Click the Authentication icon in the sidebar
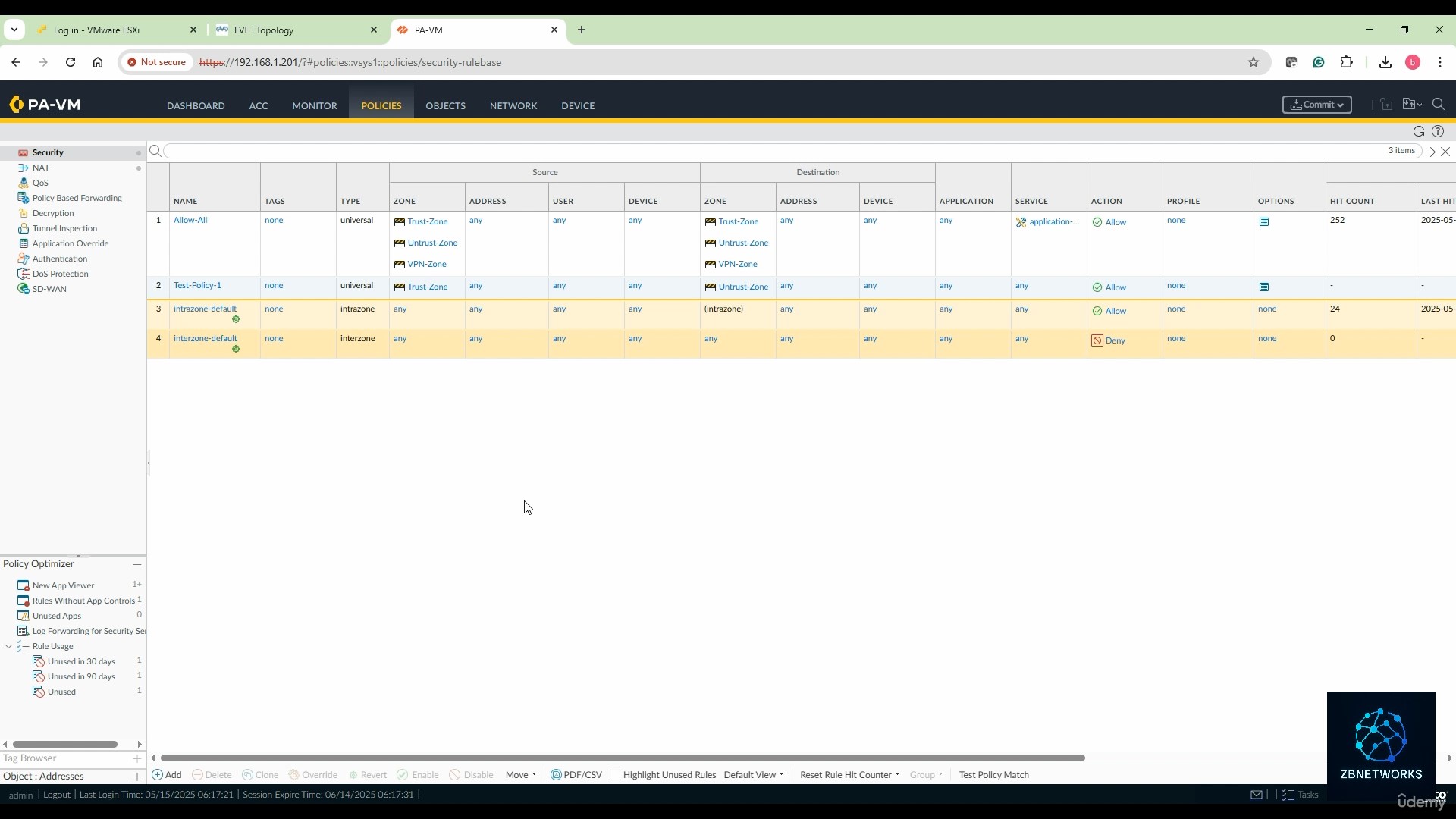Viewport: 1456px width, 819px height. tap(24, 259)
